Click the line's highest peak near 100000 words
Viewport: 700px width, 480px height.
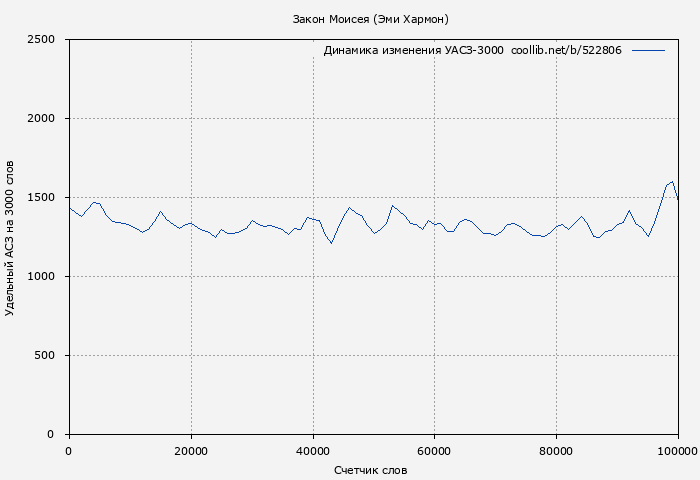tap(672, 181)
